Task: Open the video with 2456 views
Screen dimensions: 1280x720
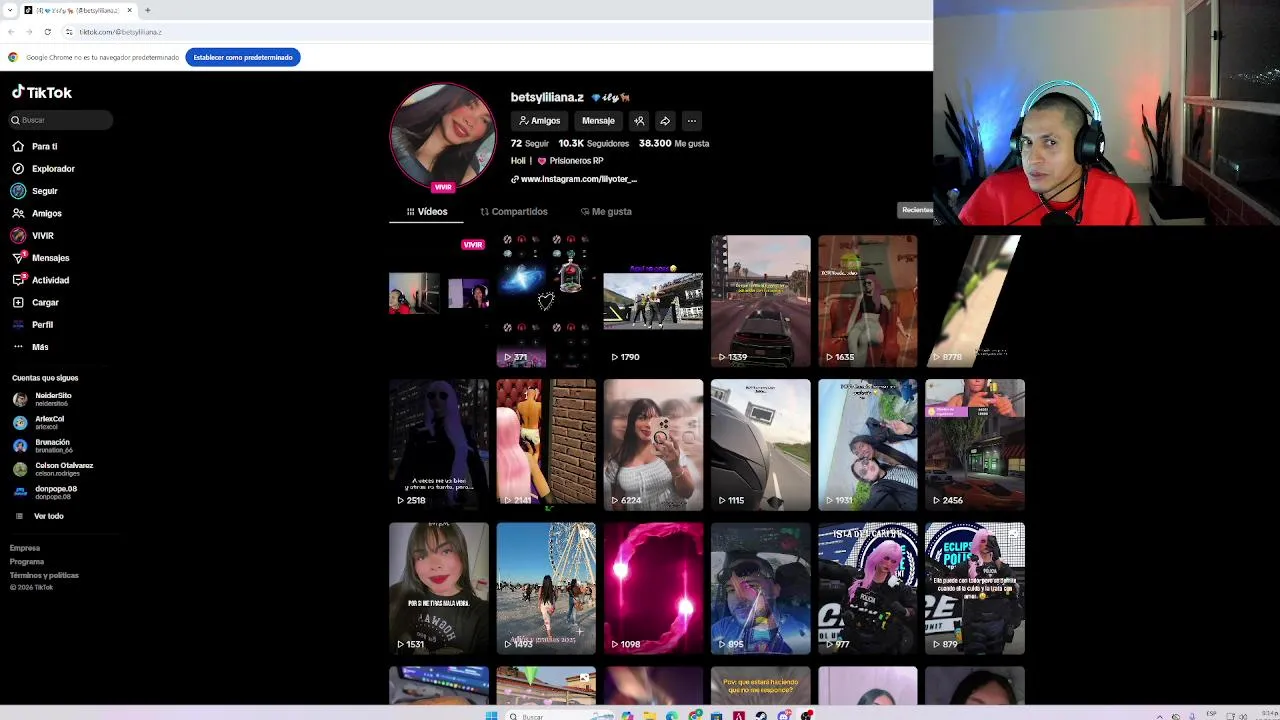Action: tap(975, 445)
